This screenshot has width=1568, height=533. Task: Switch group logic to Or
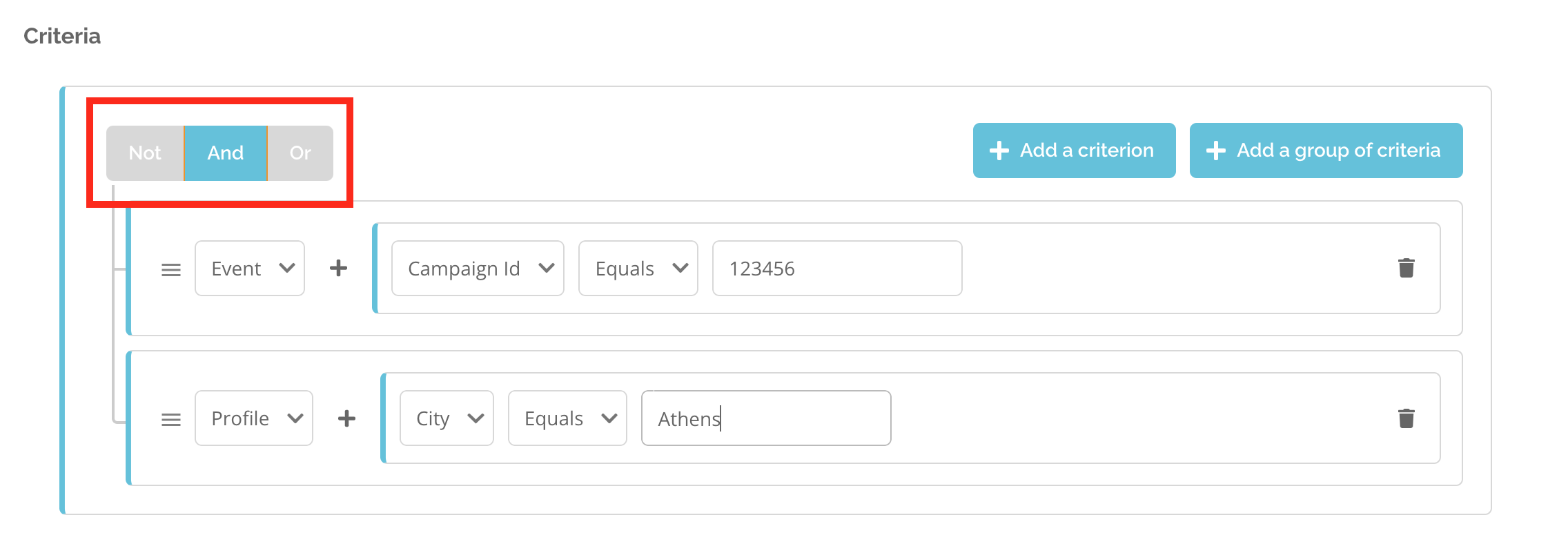[x=300, y=153]
